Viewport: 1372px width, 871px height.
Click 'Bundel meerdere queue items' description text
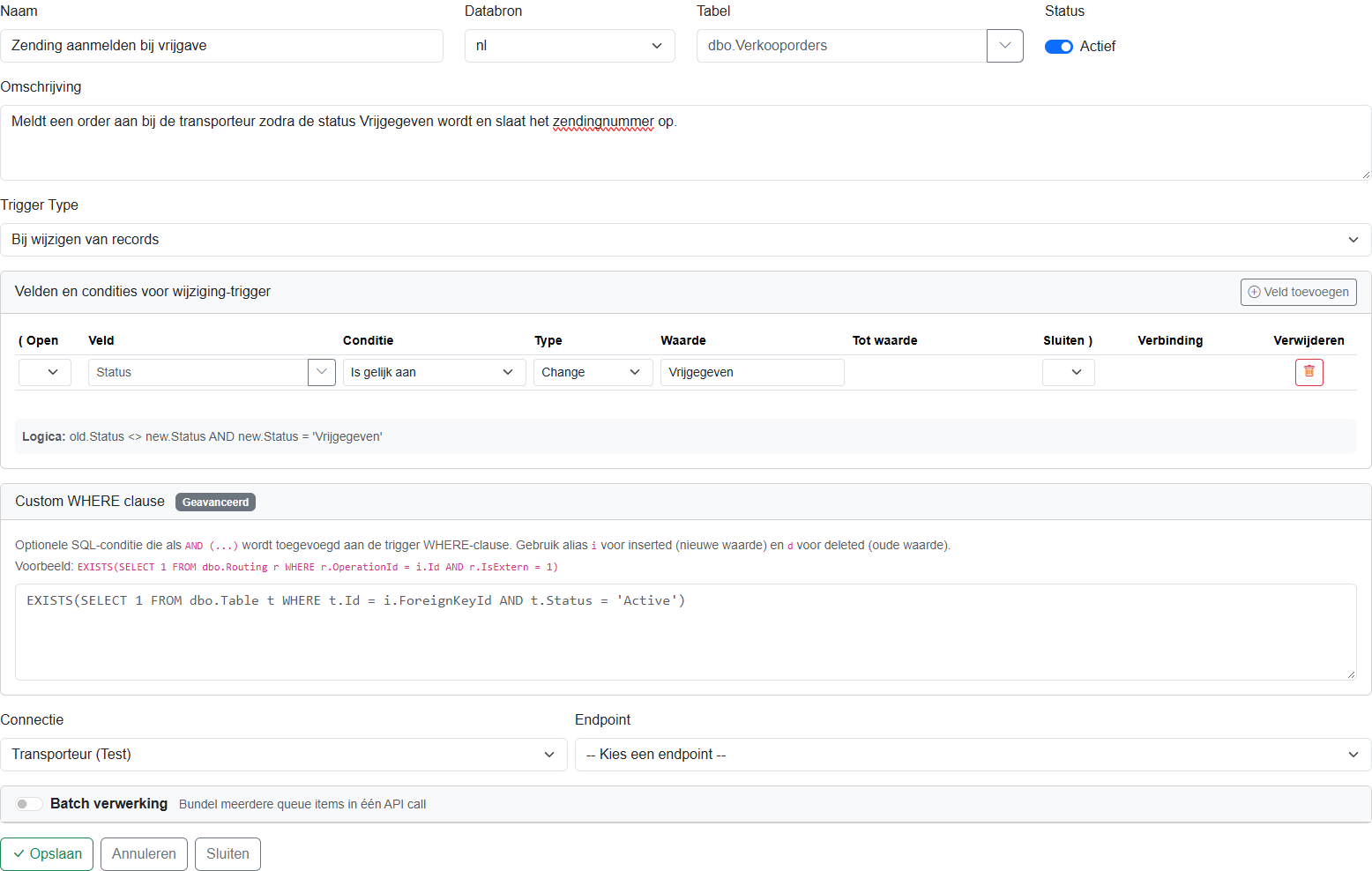(x=302, y=804)
